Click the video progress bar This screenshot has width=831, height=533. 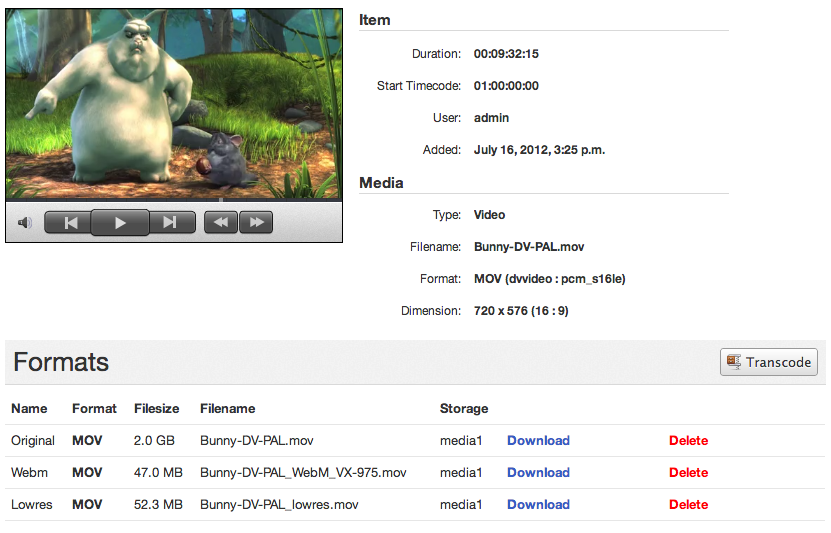point(174,200)
